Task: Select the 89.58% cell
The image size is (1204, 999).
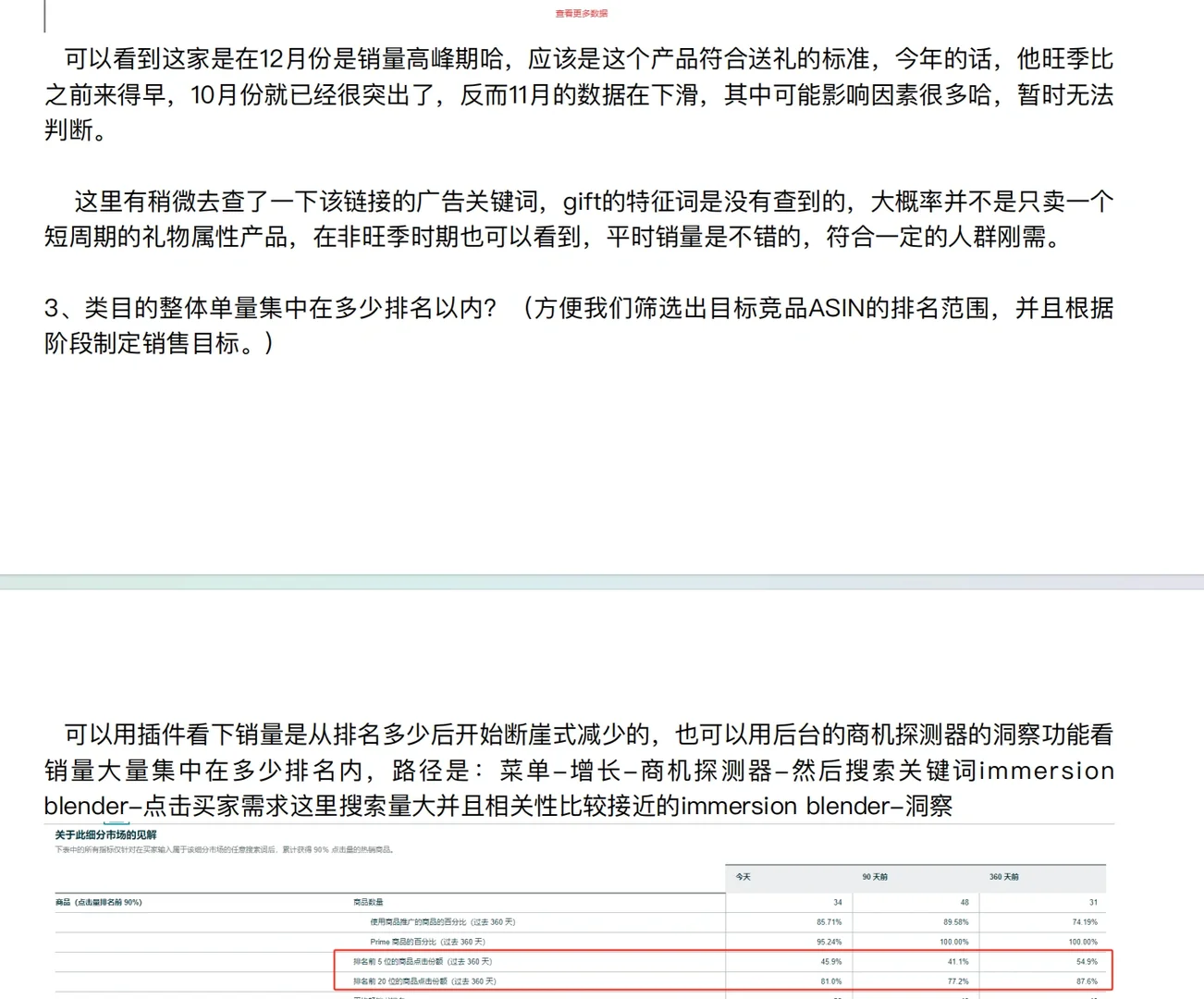Action: (x=956, y=921)
